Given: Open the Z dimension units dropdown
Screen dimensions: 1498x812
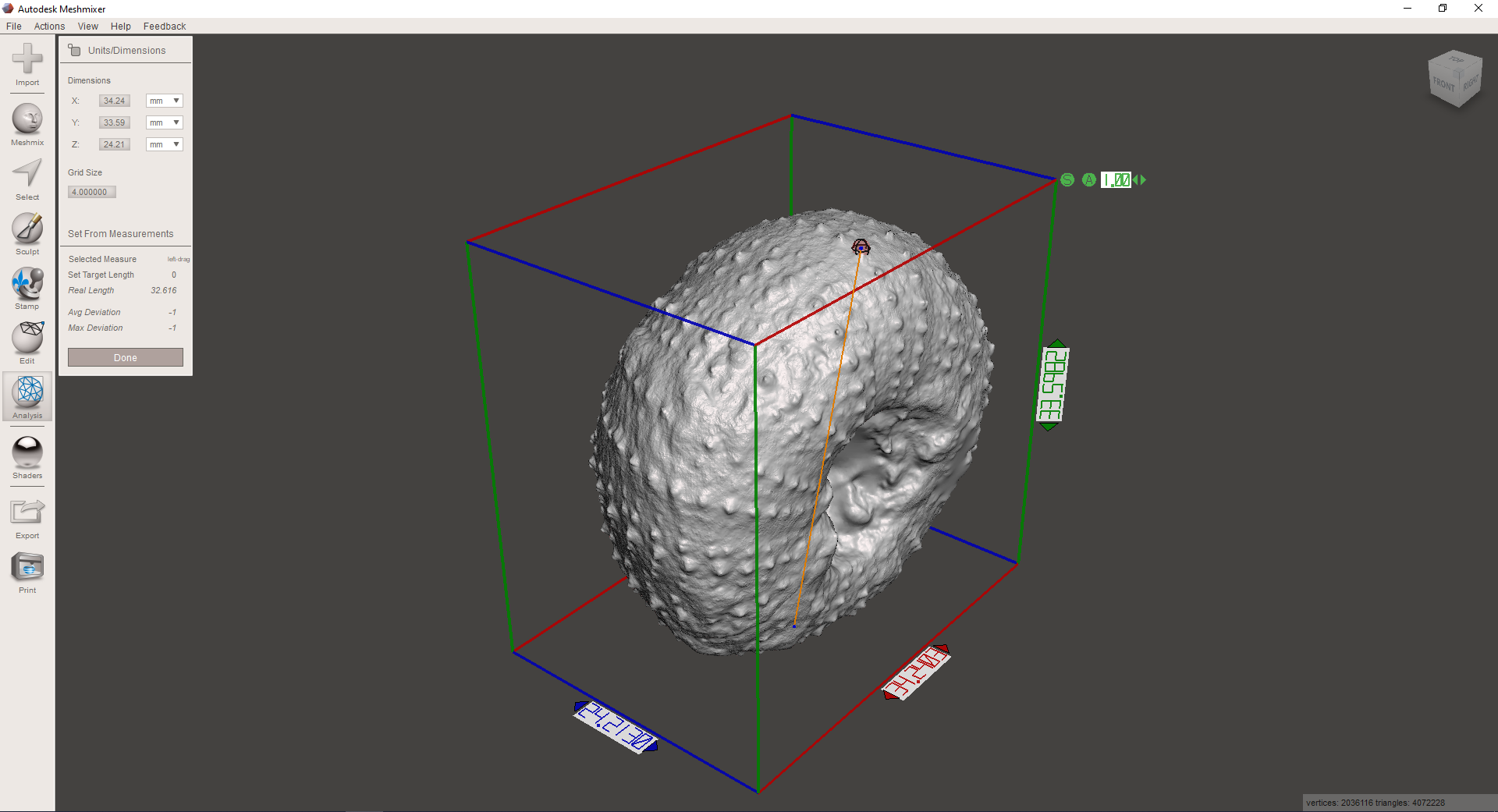Looking at the screenshot, I should (165, 144).
